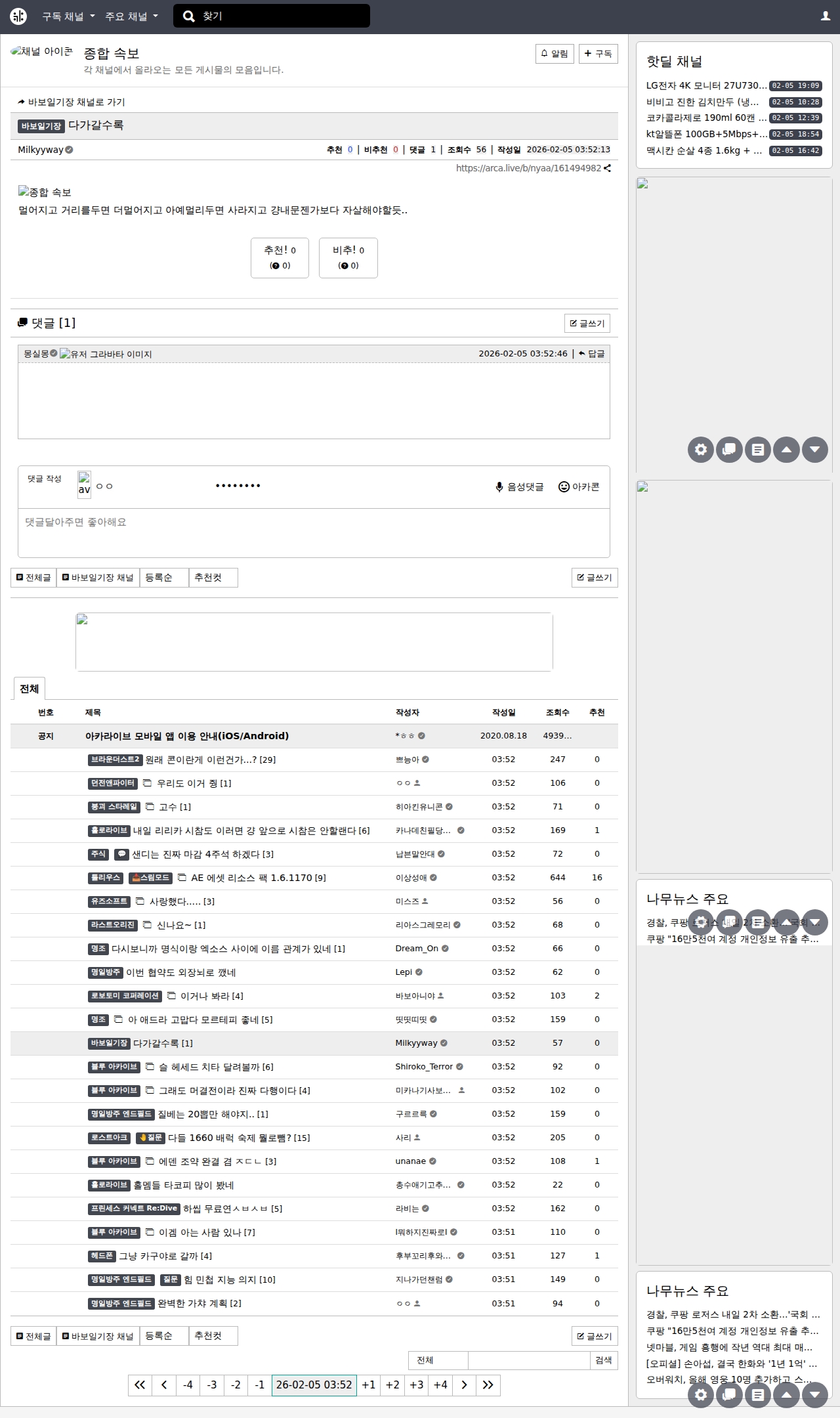Click the 댓글달아주면 좋아해요 comment text box
Image resolution: width=840 pixels, height=1418 pixels.
tap(314, 532)
